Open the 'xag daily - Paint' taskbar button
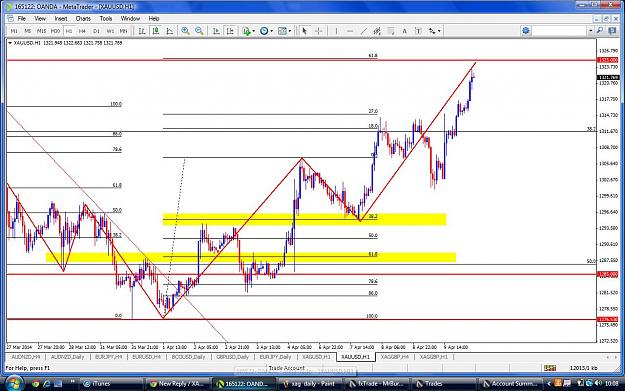 tap(310, 384)
